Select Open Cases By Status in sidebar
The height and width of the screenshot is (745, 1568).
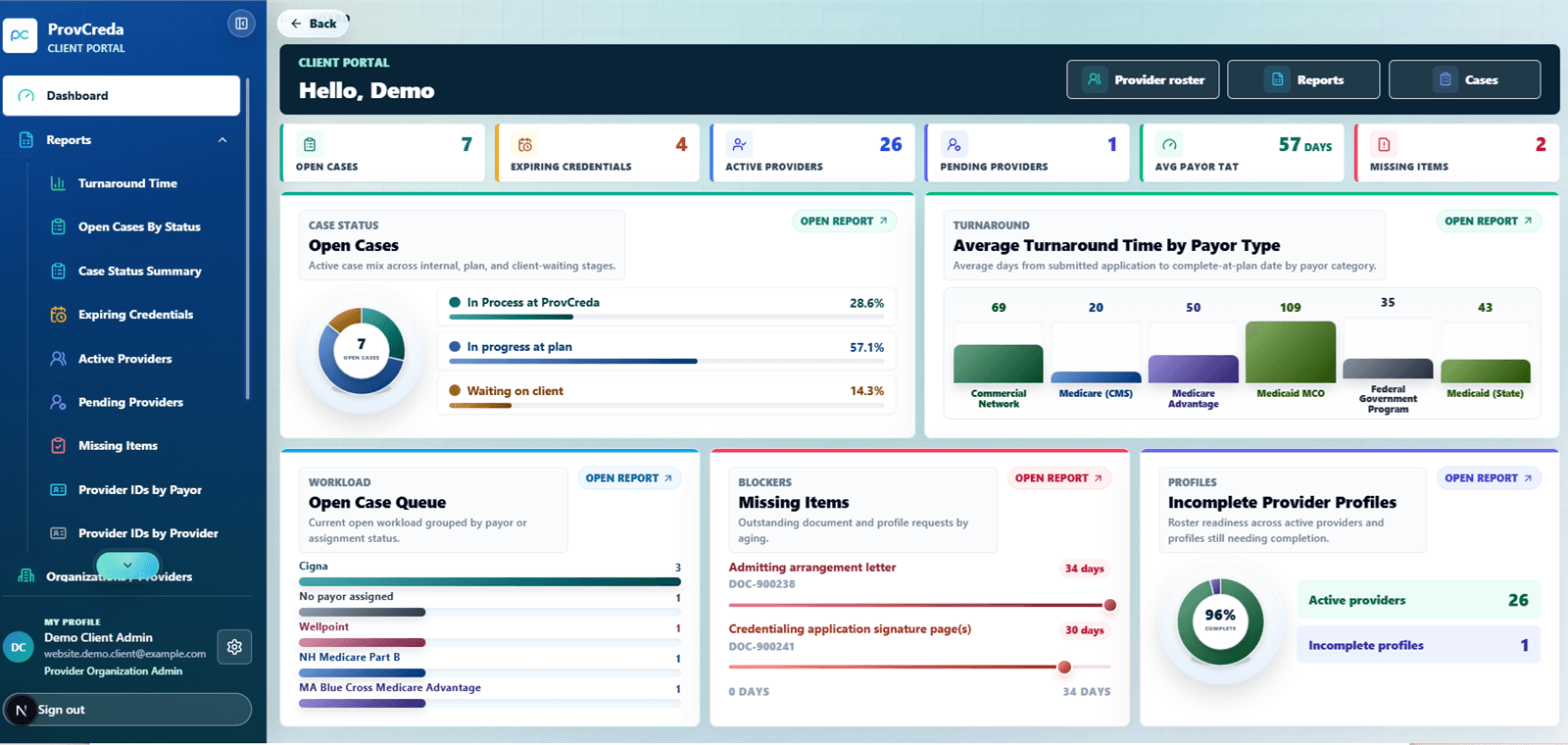coord(139,226)
